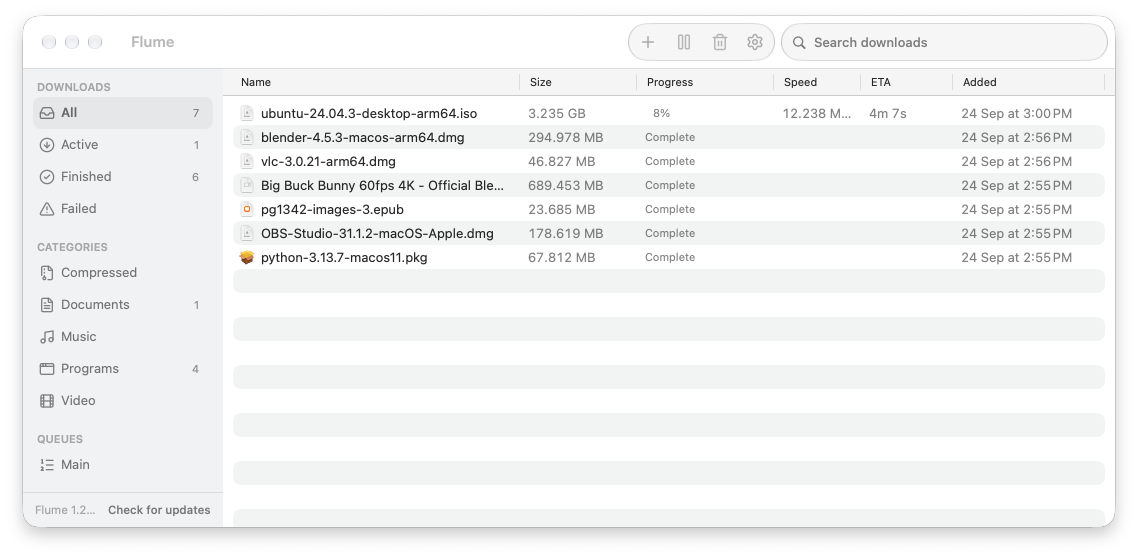Click the magnifier icon in search field
Viewport: 1138px width, 557px height.
(x=799, y=43)
